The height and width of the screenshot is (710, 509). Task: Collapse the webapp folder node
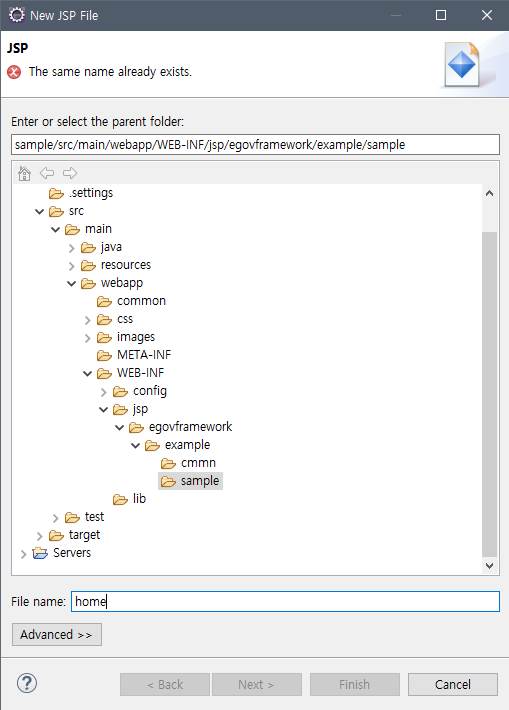(72, 283)
